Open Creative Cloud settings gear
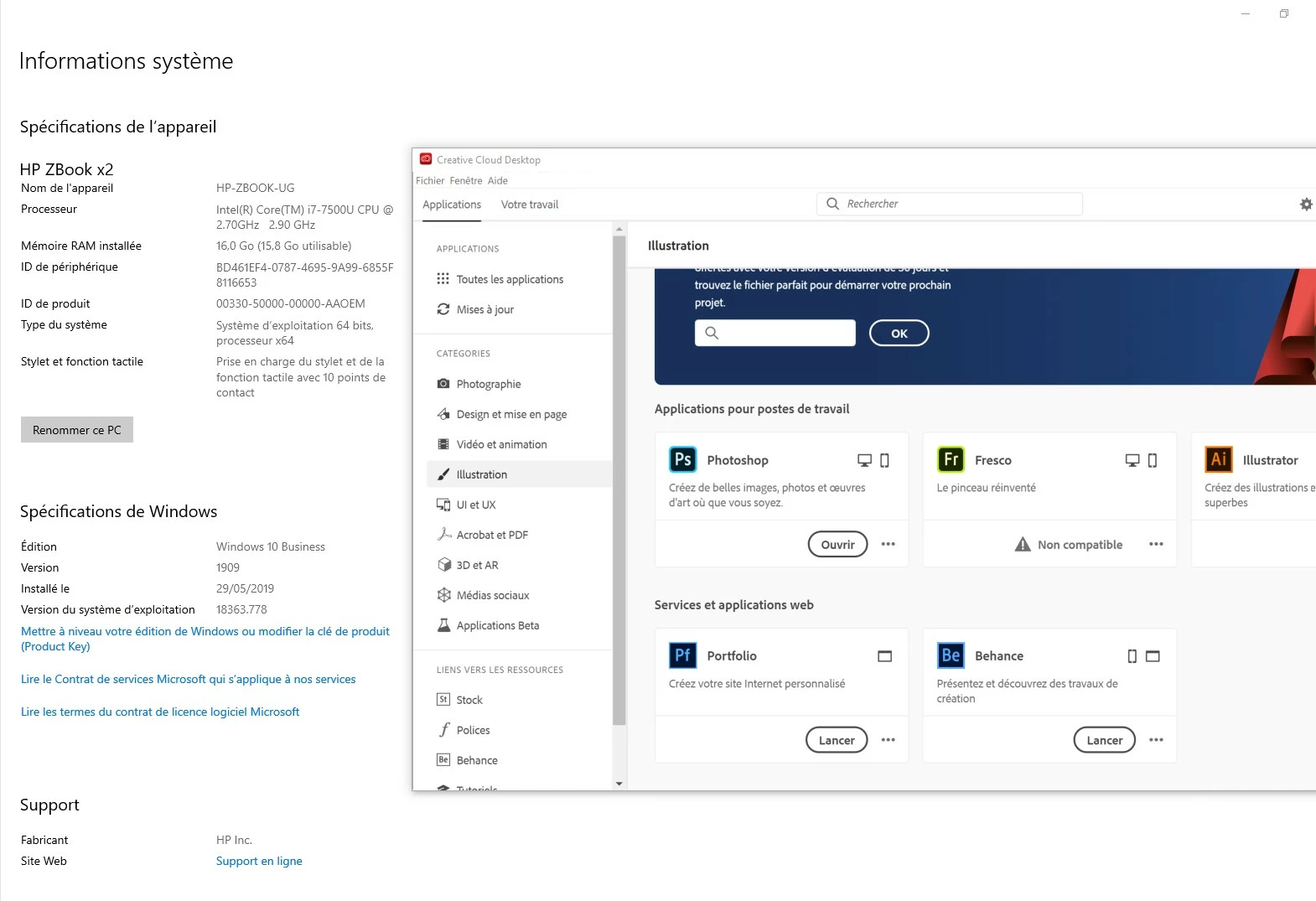 1306,205
